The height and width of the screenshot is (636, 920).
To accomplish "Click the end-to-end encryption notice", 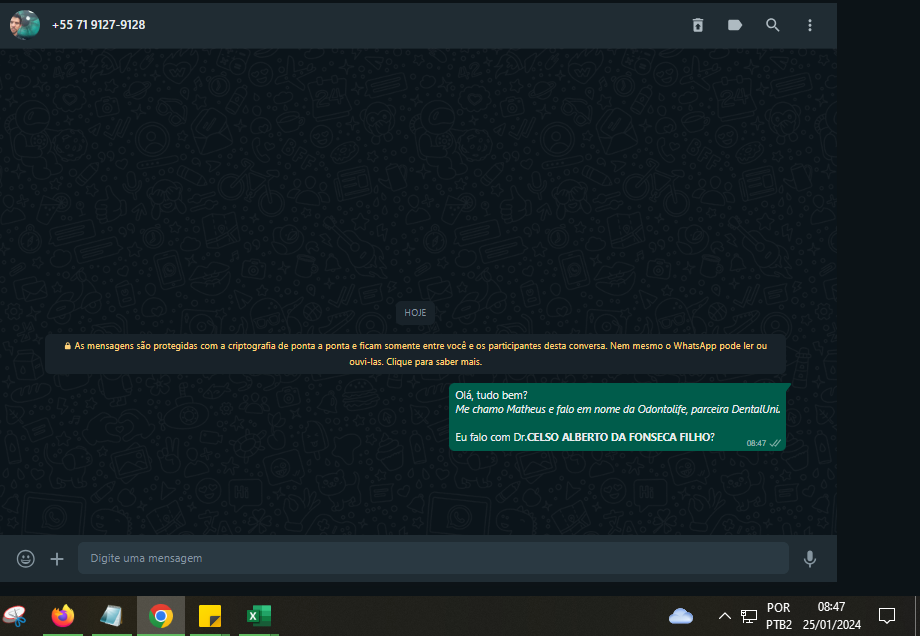I will pos(415,354).
